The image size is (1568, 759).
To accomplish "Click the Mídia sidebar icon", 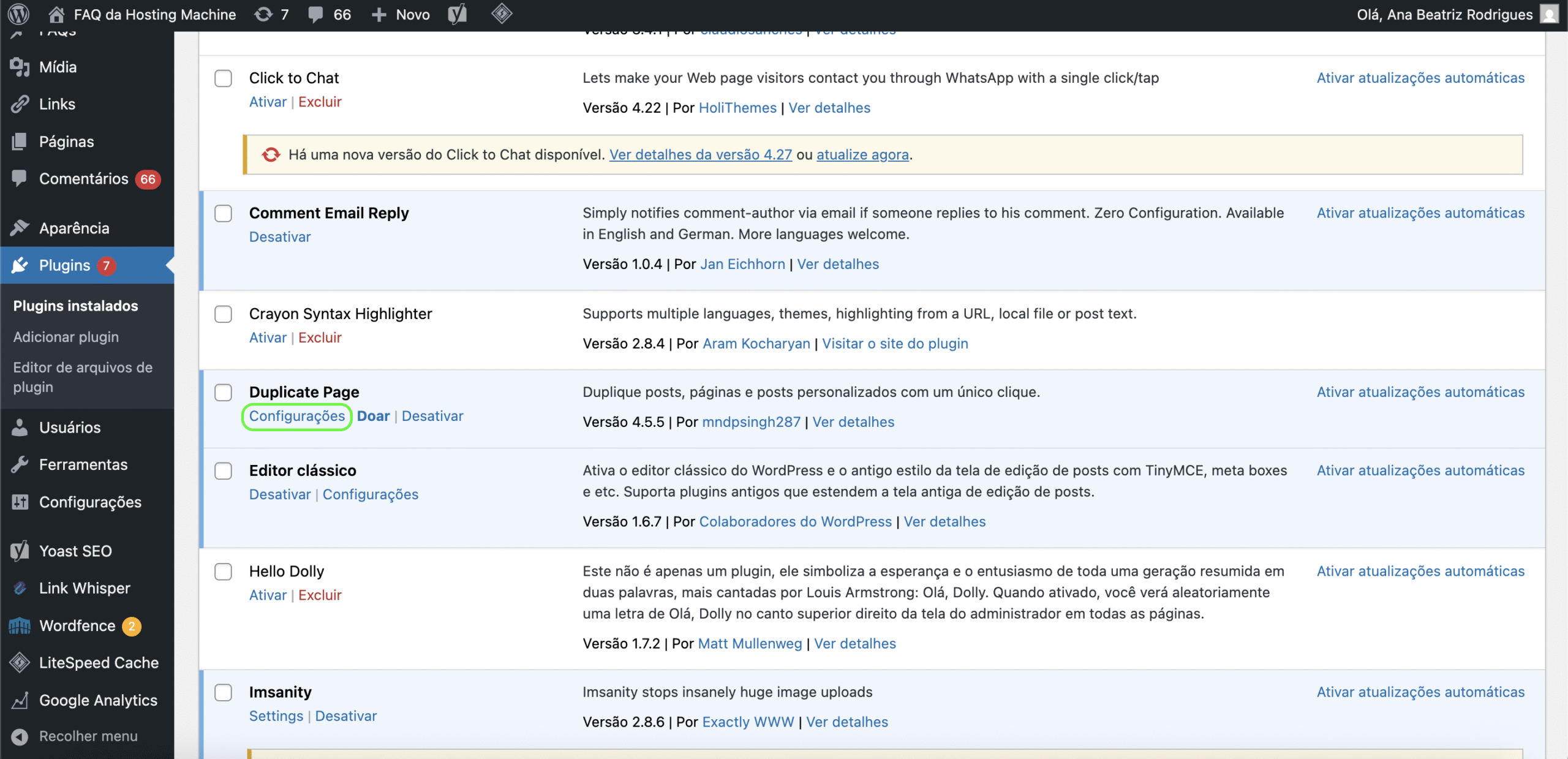I will click(x=20, y=67).
